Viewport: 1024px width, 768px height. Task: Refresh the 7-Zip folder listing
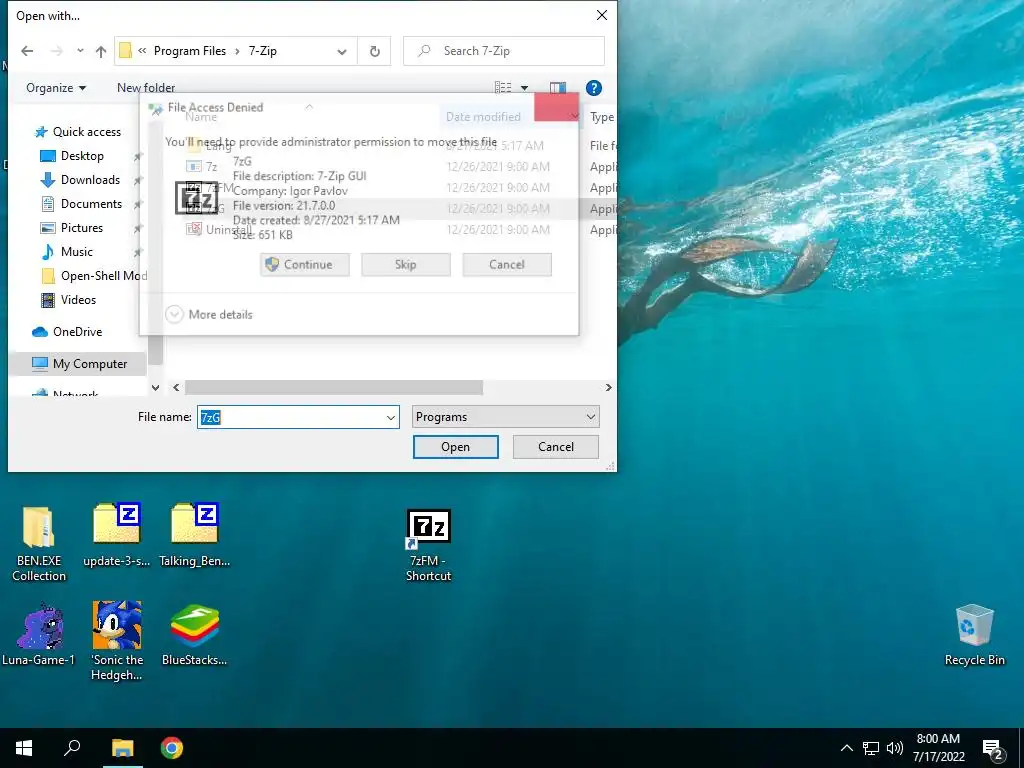point(374,51)
